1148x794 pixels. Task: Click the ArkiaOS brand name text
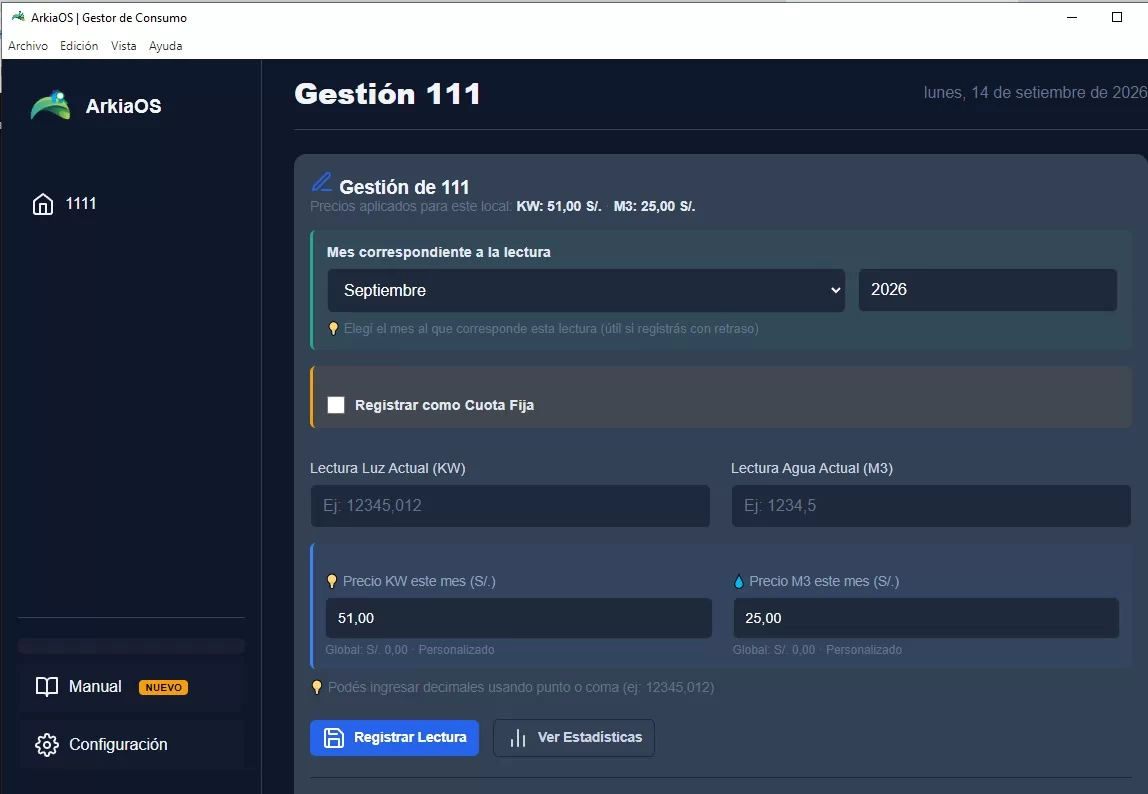(x=124, y=106)
